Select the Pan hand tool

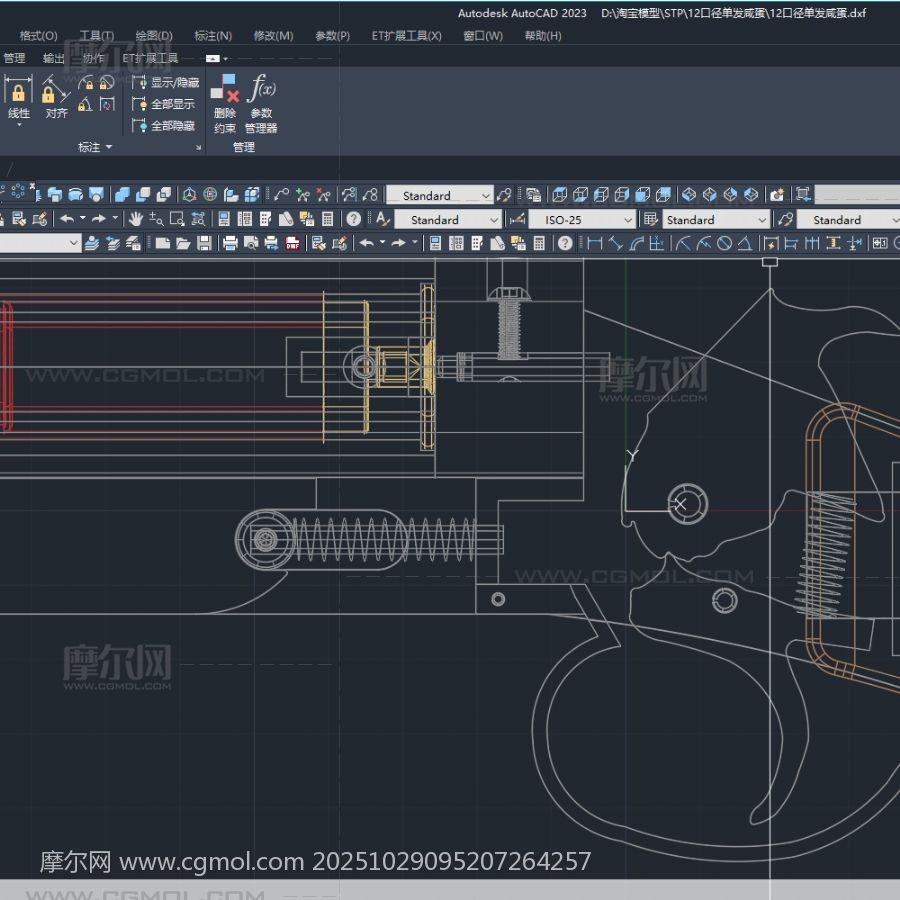134,219
